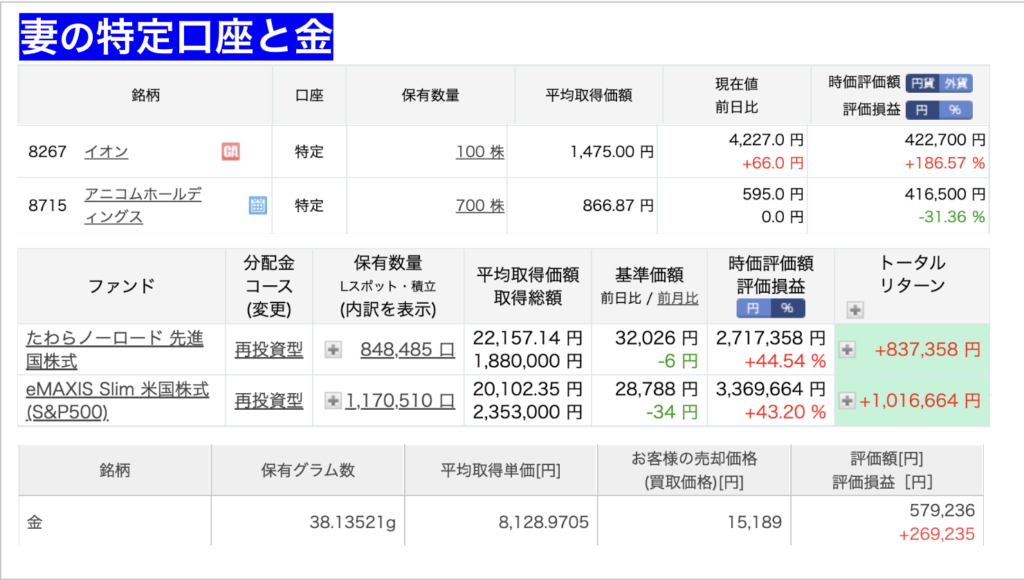Viewport: 1024px width, 580px height.
Task: Click current price 4,227.0 円
Action: [766, 140]
